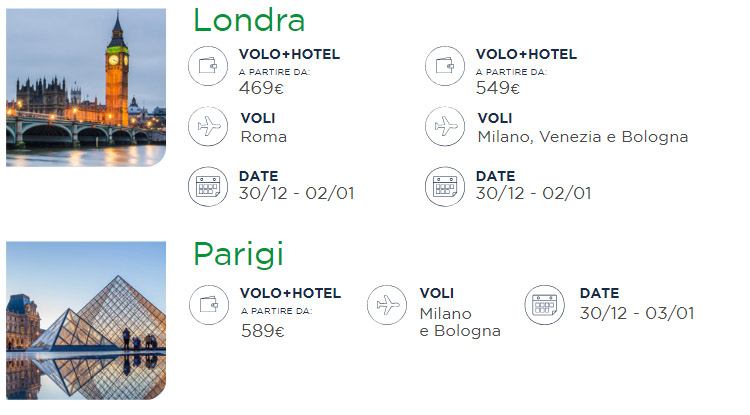Viewport: 750px width, 415px height.
Task: Open the Londra destination heading
Action: 249,21
